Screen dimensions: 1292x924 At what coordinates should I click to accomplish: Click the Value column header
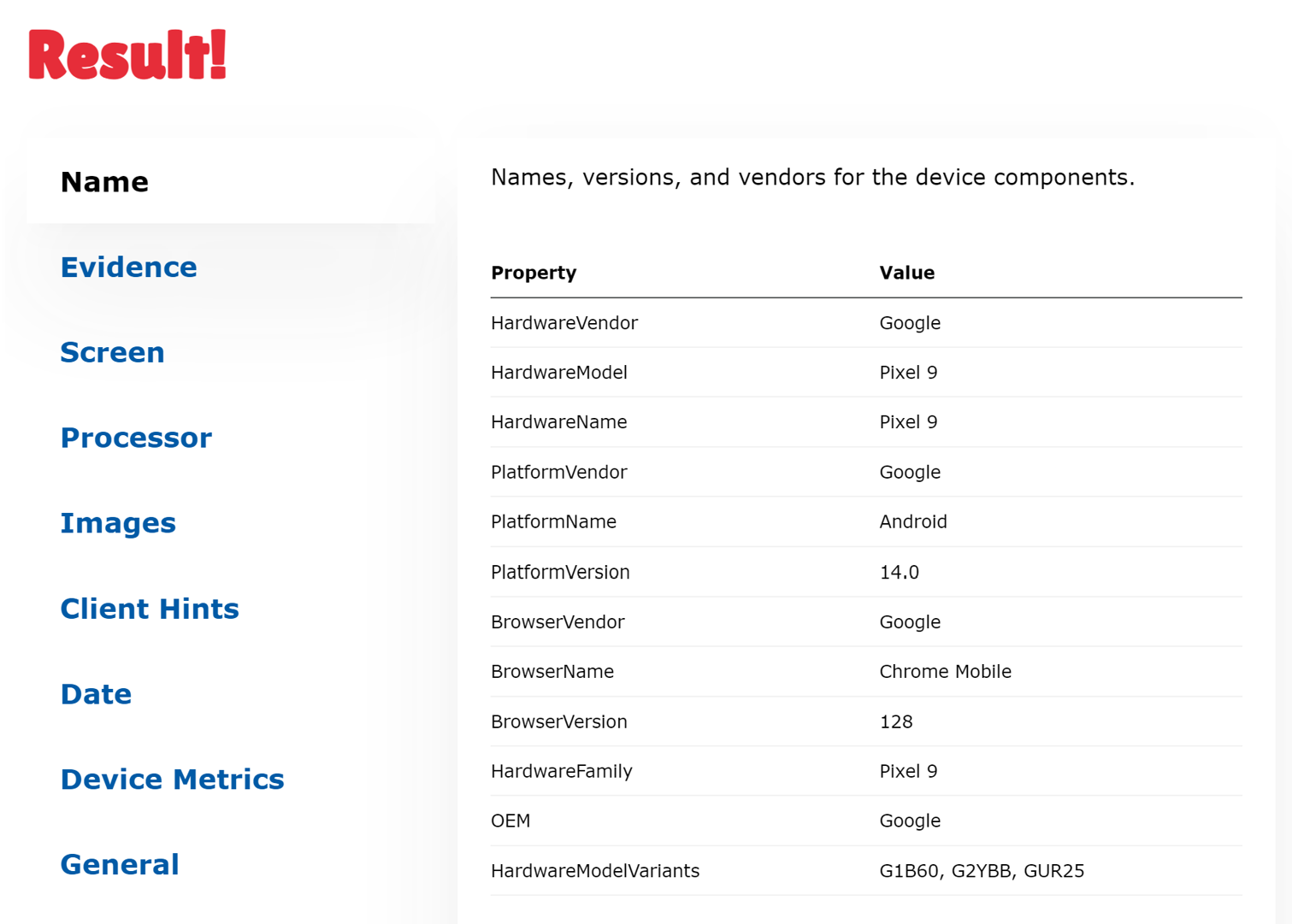(x=906, y=273)
